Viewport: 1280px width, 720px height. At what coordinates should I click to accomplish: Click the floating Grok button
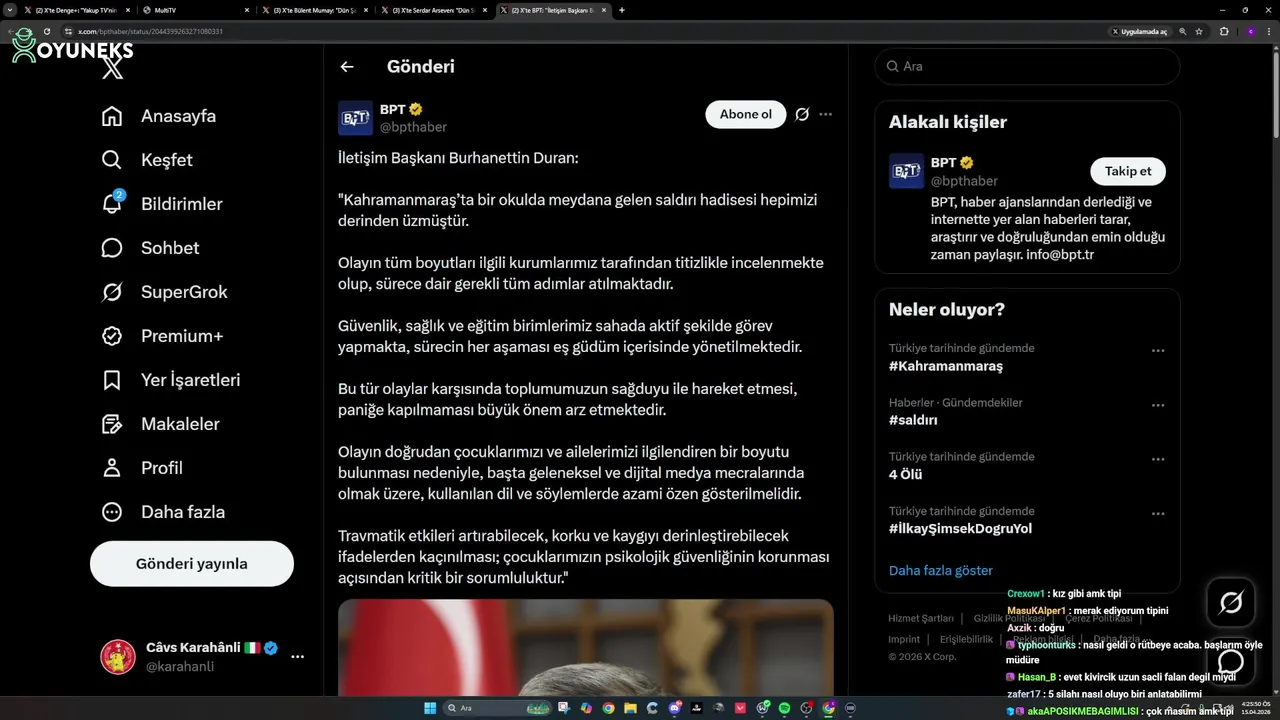click(x=1231, y=603)
